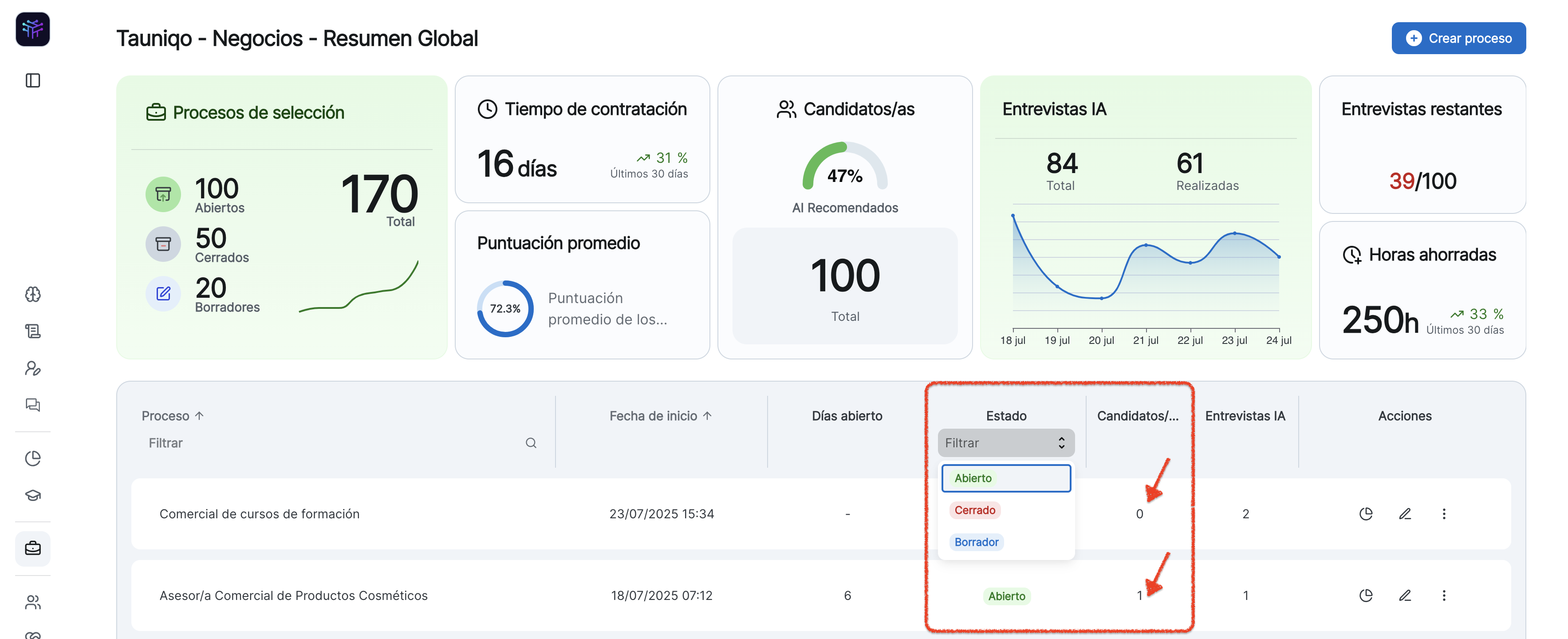
Task: Open the users group sidebar icon
Action: pyautogui.click(x=33, y=602)
